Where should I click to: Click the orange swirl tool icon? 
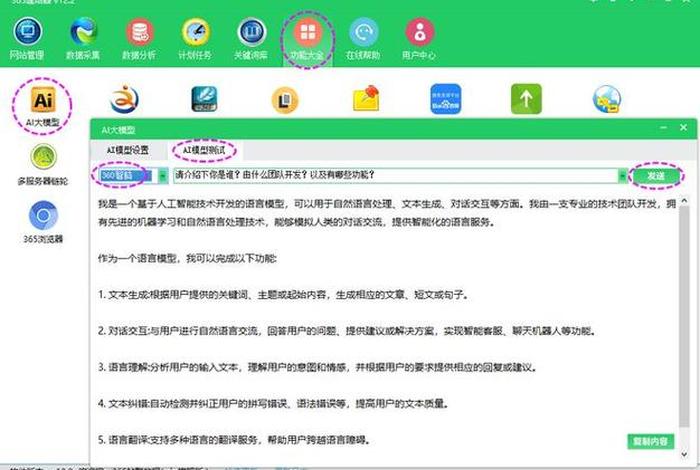point(124,99)
